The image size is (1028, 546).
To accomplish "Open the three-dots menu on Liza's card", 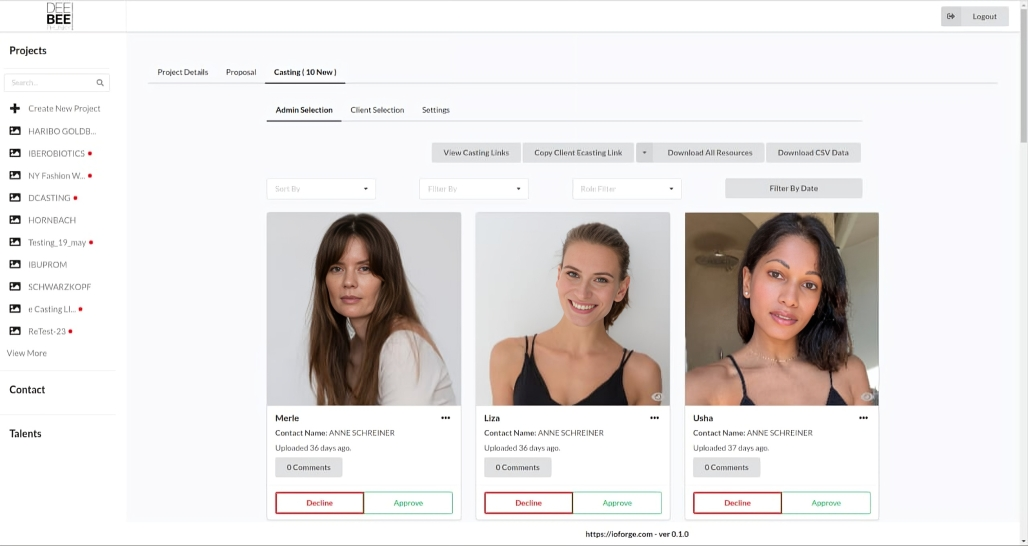I will (654, 418).
